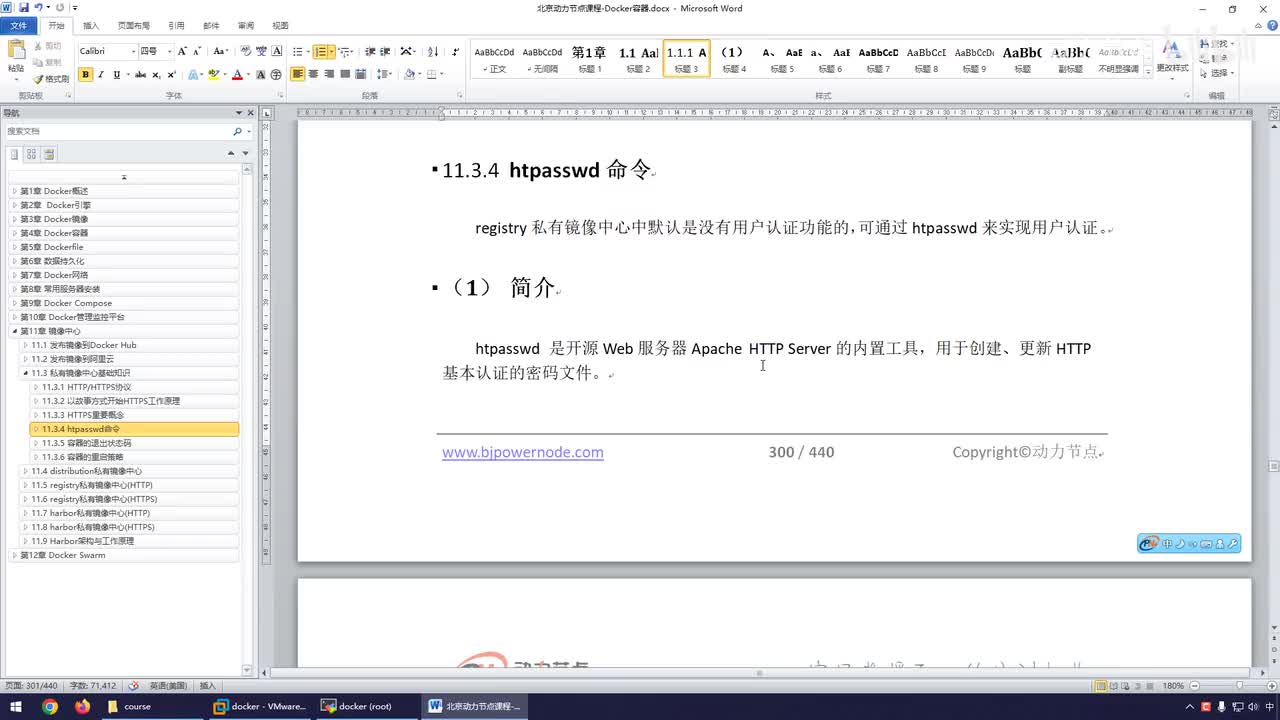This screenshot has height=720, width=1280.
Task: Center-align the paragraph
Action: point(314,74)
